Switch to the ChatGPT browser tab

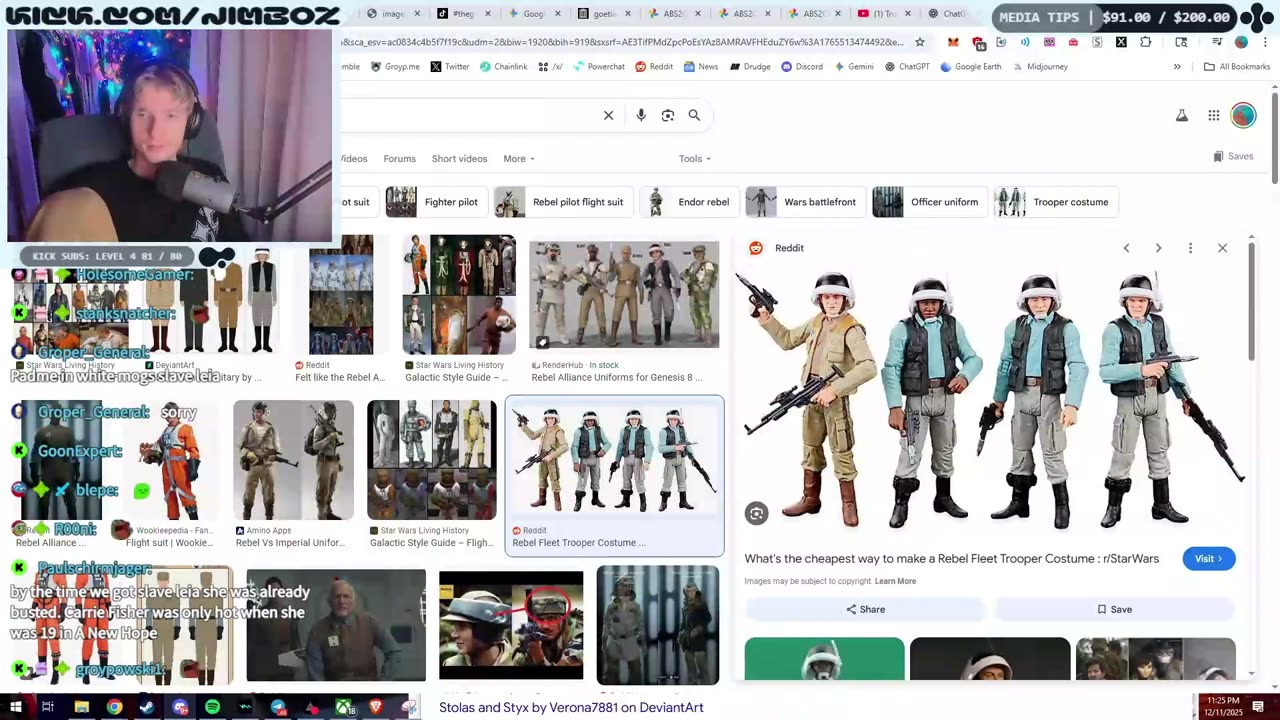[946, 14]
